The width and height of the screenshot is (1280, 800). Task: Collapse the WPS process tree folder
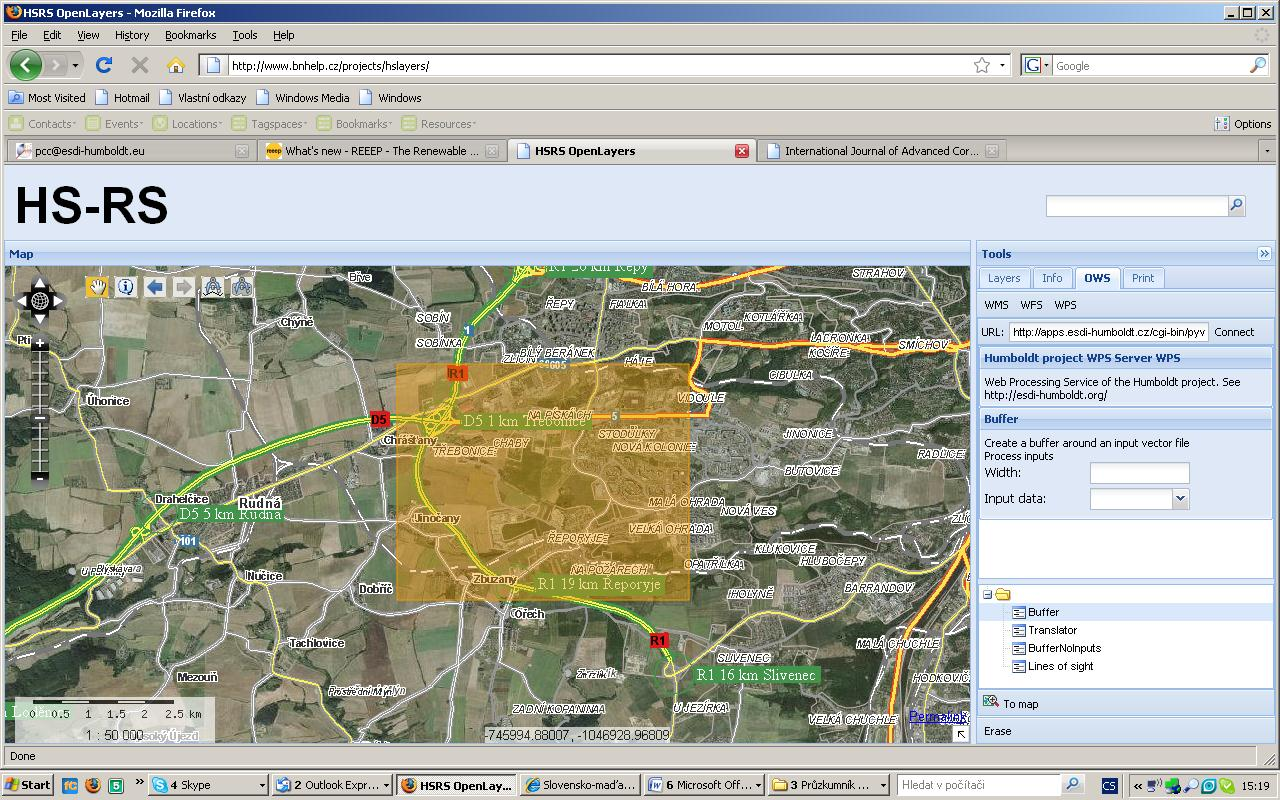click(987, 594)
